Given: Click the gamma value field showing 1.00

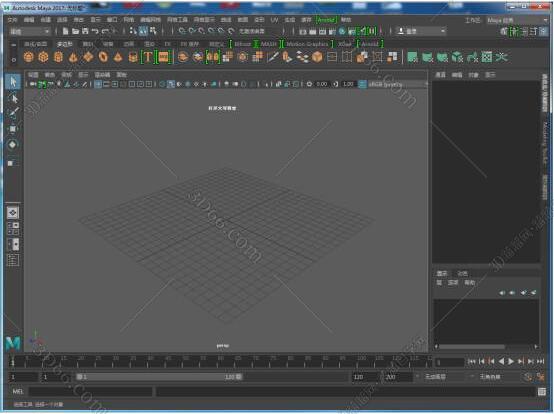Looking at the screenshot, I should point(348,84).
